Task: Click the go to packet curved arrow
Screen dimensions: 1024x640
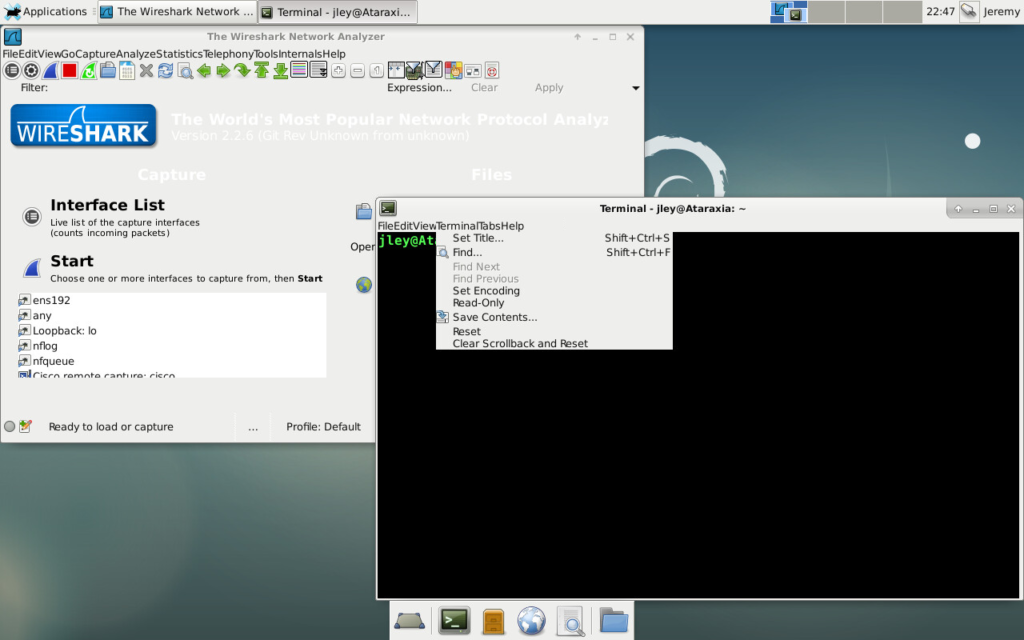Action: tap(242, 71)
